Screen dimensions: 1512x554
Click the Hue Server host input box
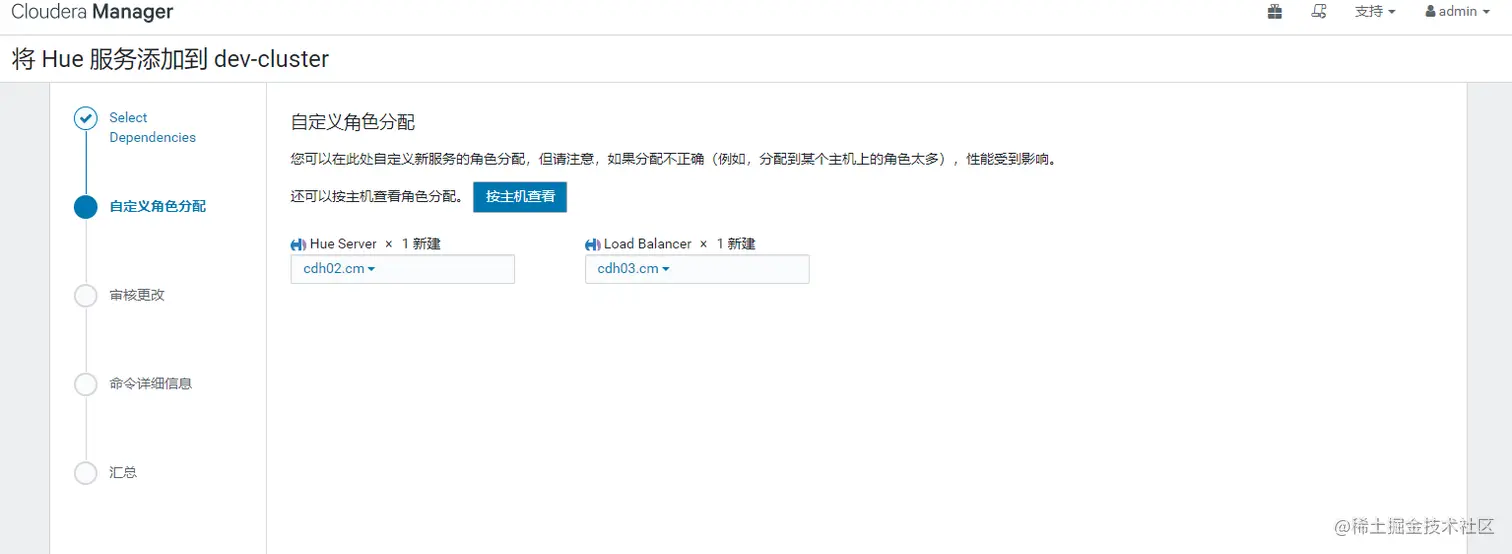click(402, 269)
